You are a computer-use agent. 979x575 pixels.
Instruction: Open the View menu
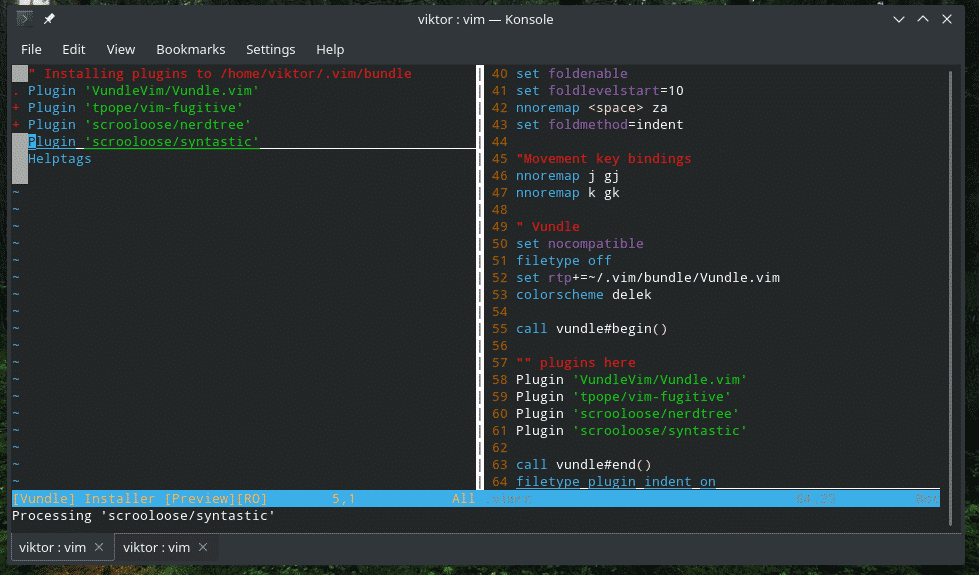[120, 49]
